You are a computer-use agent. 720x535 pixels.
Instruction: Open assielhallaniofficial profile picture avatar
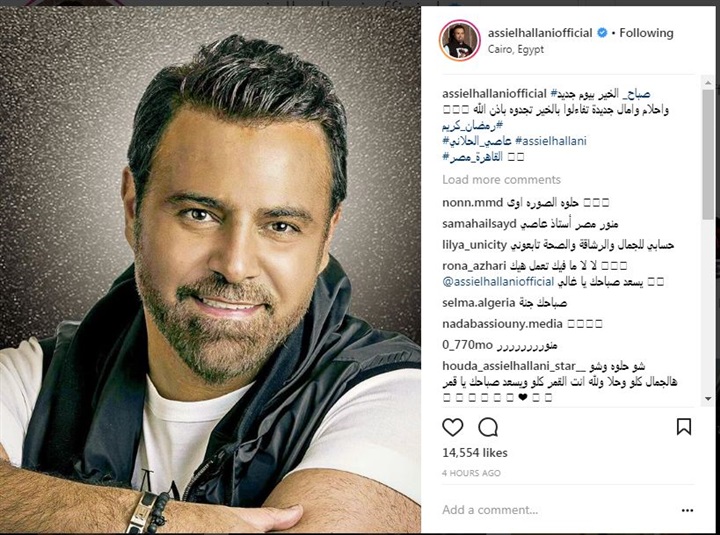(x=460, y=40)
